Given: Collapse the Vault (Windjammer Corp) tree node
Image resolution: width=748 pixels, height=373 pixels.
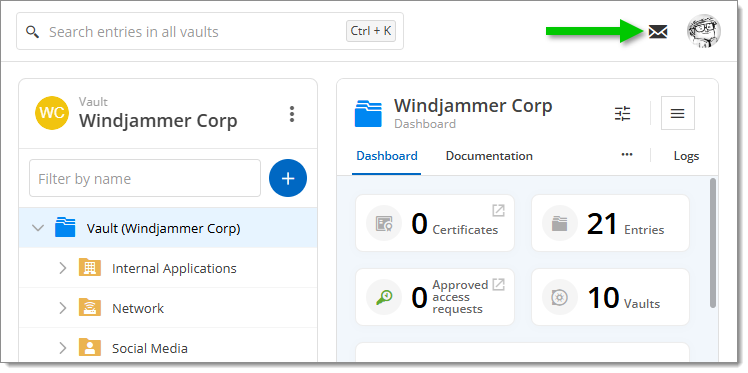Looking at the screenshot, I should pos(38,228).
